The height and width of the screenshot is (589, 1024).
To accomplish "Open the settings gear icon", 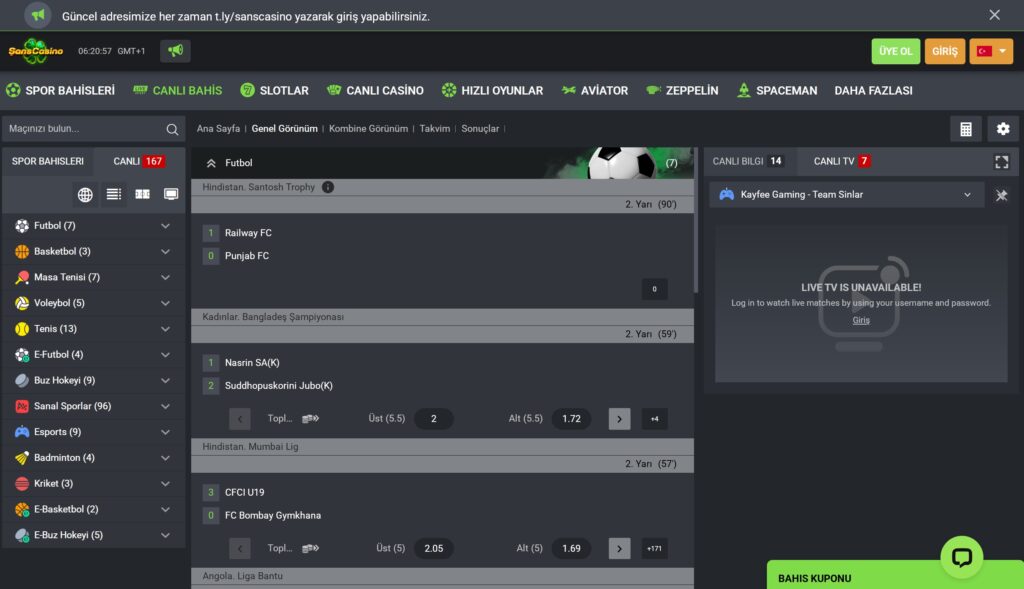I will click(1003, 129).
